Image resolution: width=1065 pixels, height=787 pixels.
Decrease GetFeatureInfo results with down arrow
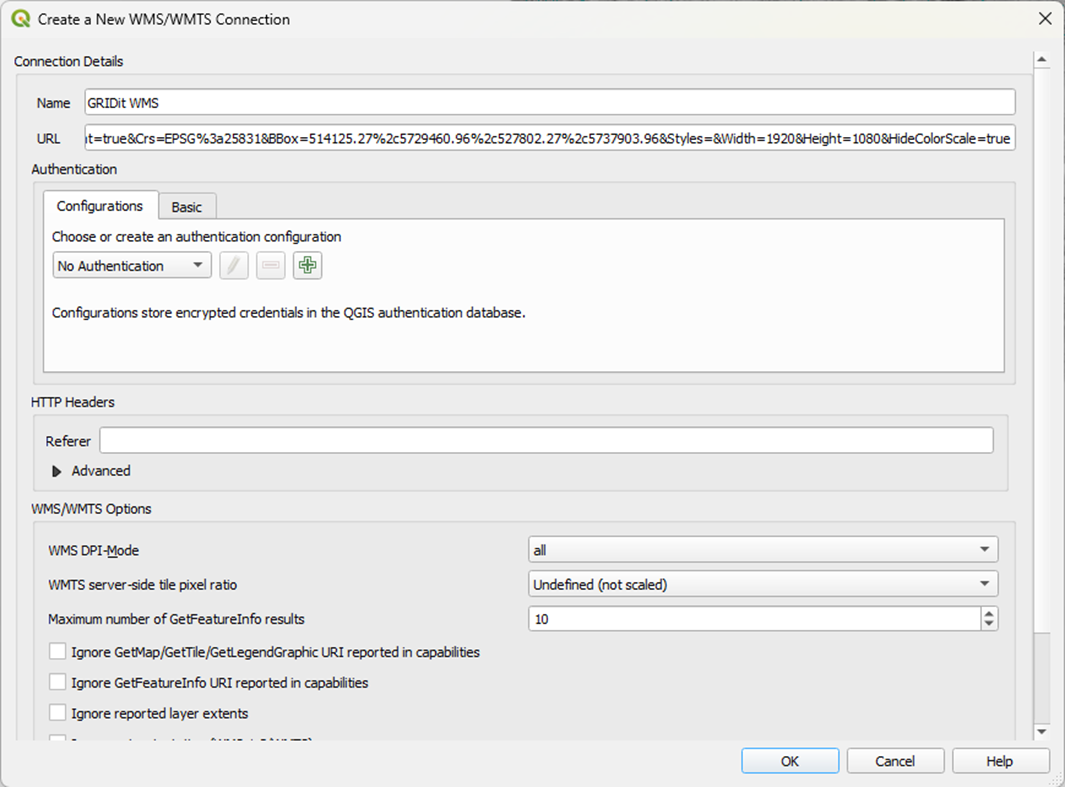click(x=989, y=624)
